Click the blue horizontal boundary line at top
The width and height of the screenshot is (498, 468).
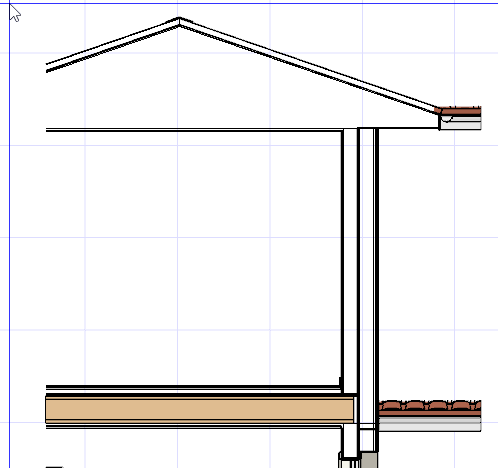(253, 4)
